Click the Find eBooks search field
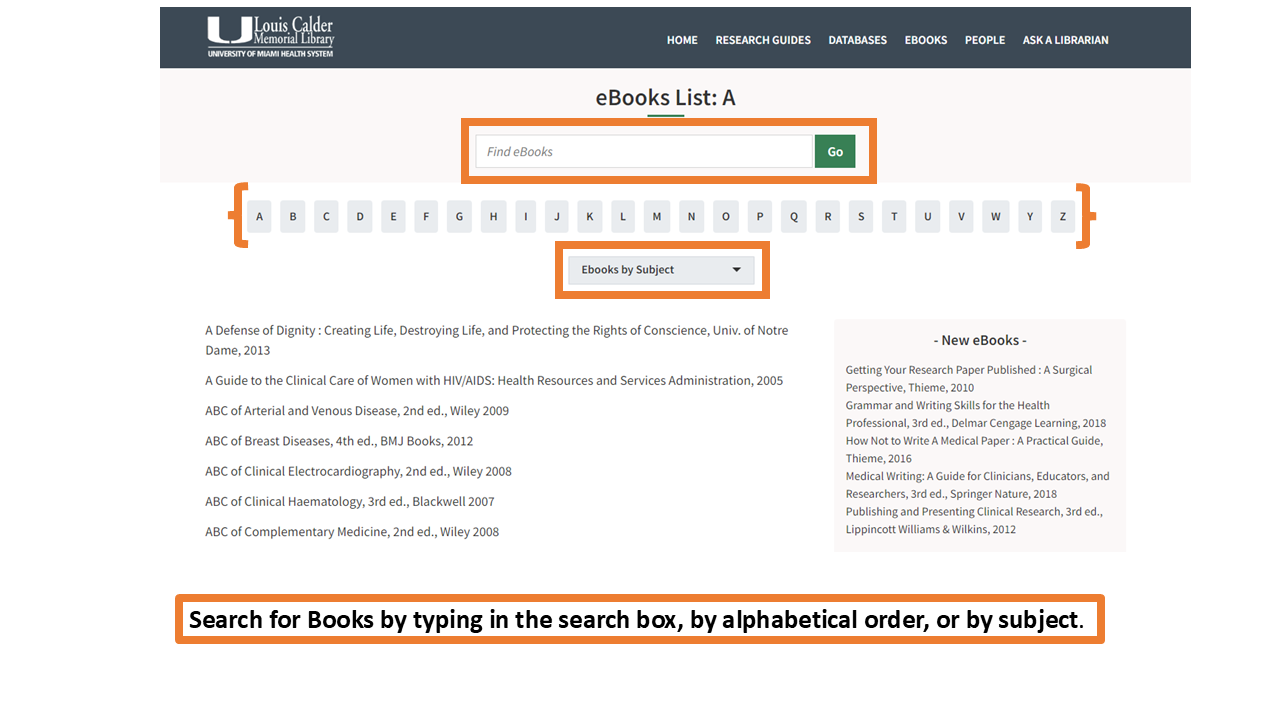Screen dimensions: 1280x720 click(x=643, y=152)
